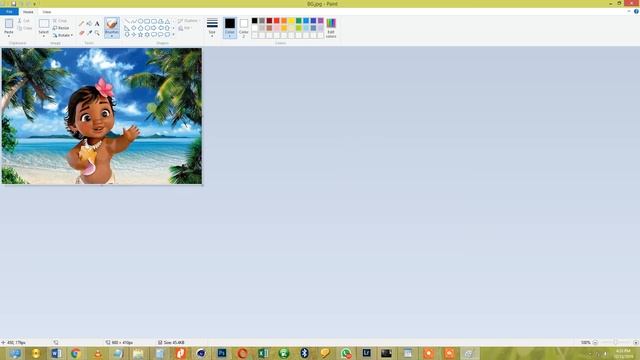Open the shape Fill dropdown
This screenshot has height=360, width=640.
point(185,28)
